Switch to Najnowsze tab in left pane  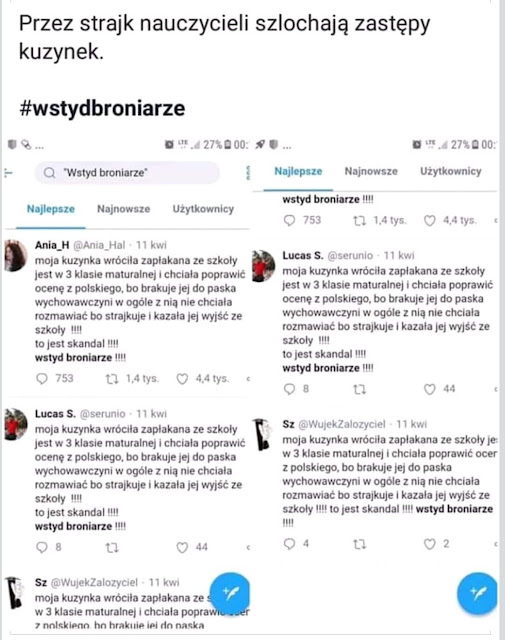pos(123,209)
